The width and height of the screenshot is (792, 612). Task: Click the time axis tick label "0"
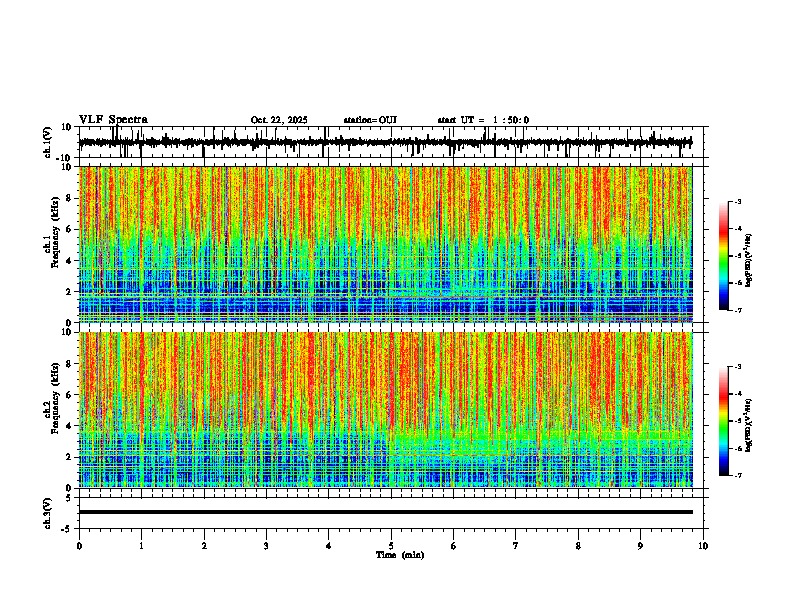tap(79, 546)
